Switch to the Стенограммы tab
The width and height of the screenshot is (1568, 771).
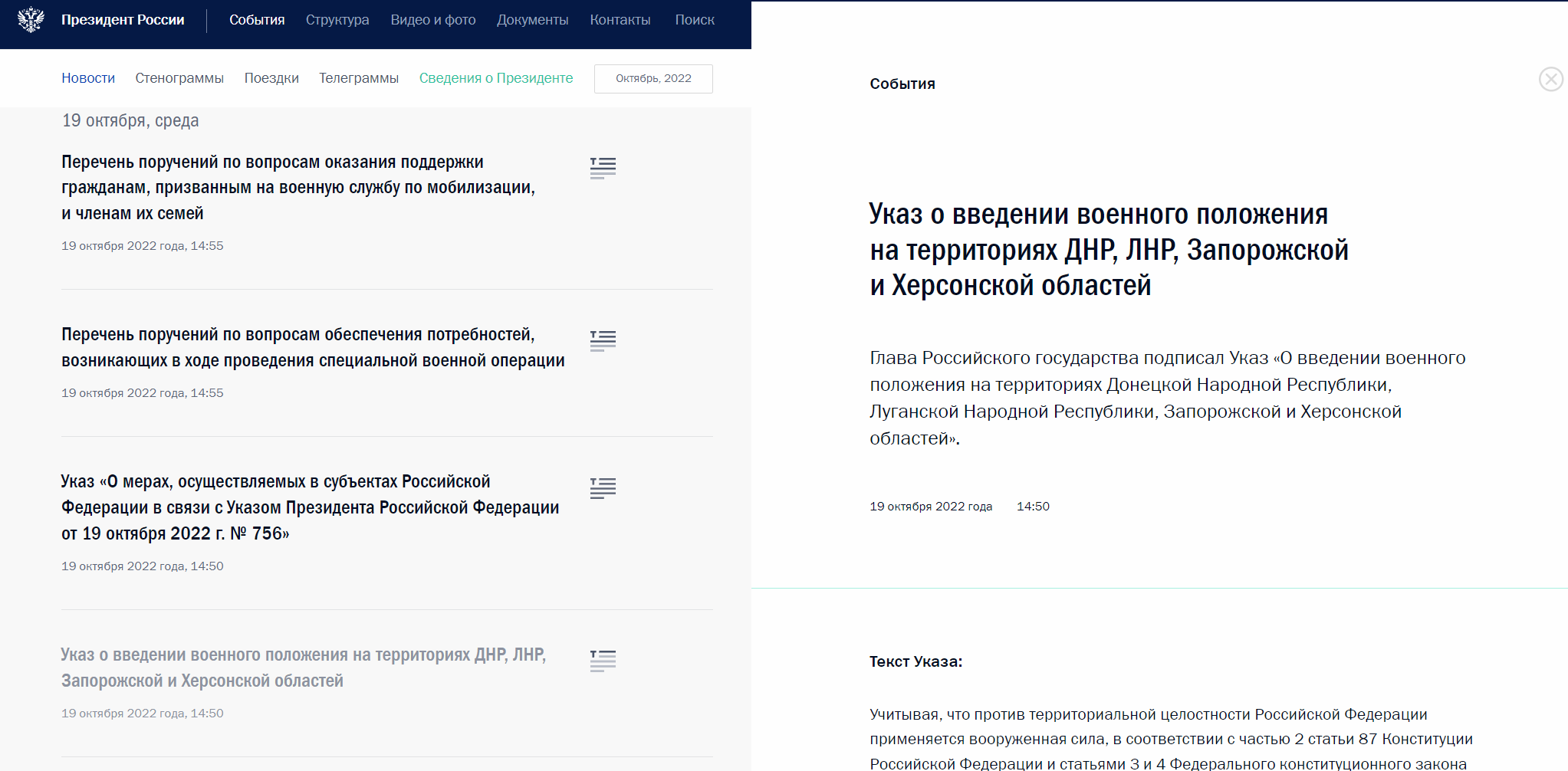pos(179,78)
